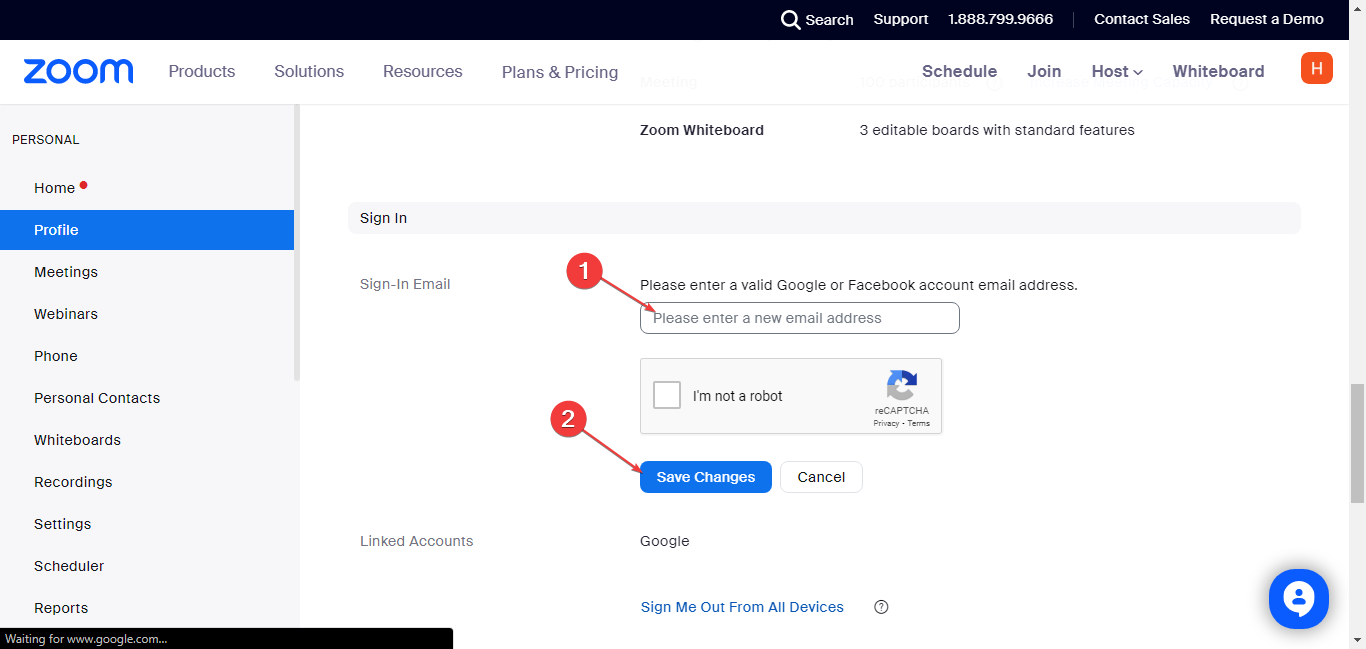Open the Products menu
Viewport: 1366px width, 649px height.
point(202,71)
